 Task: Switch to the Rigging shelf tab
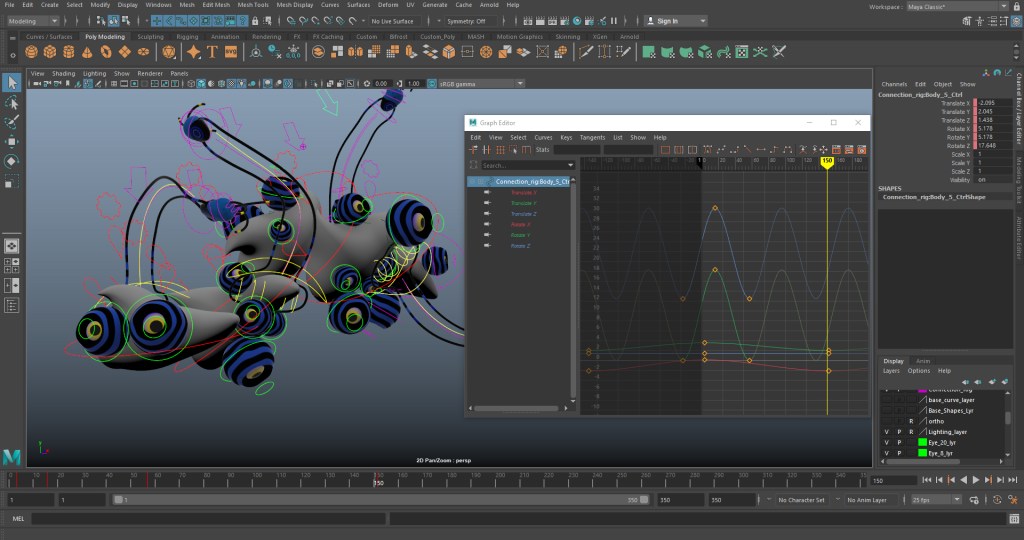pyautogui.click(x=187, y=37)
